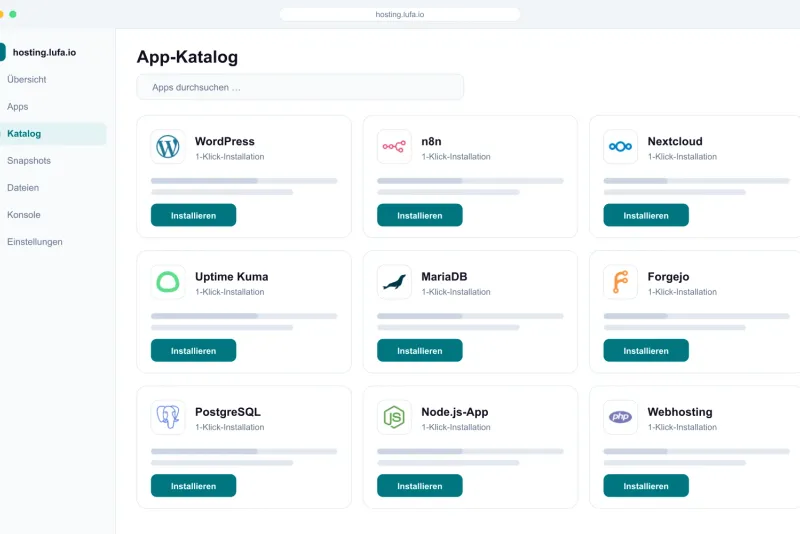Viewport: 800px width, 534px height.
Task: Click 1-Klick-Installation under Node.js-App
Action: tap(456, 427)
